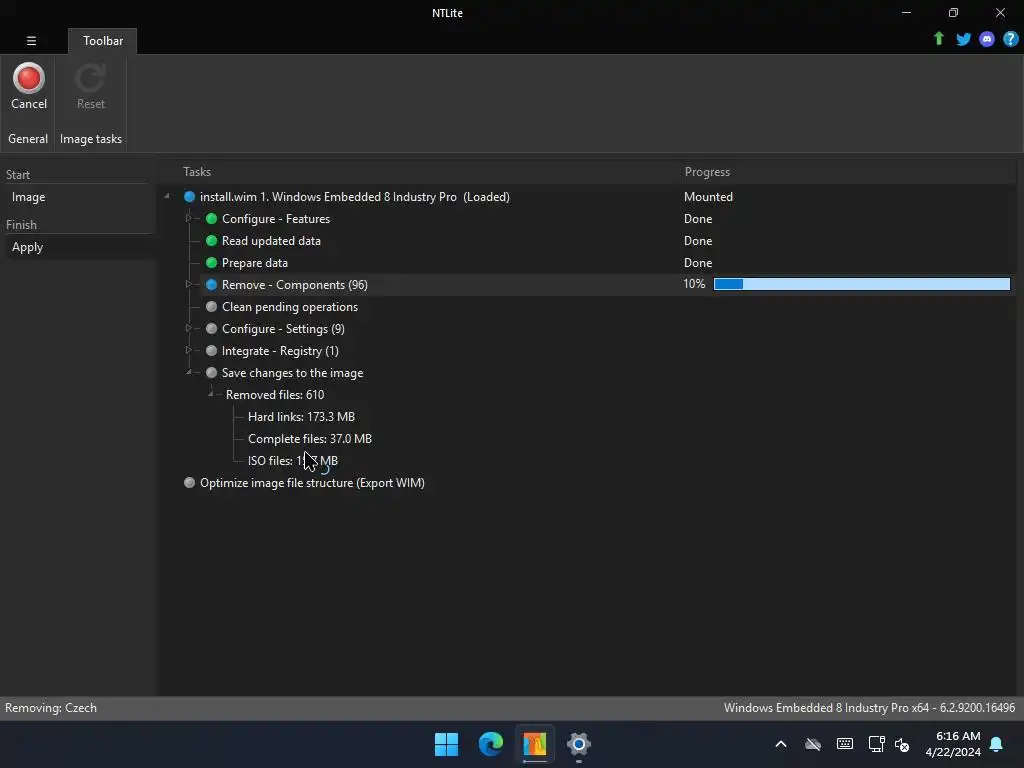Select the Clean pending operations row
1024x768 pixels.
[290, 307]
